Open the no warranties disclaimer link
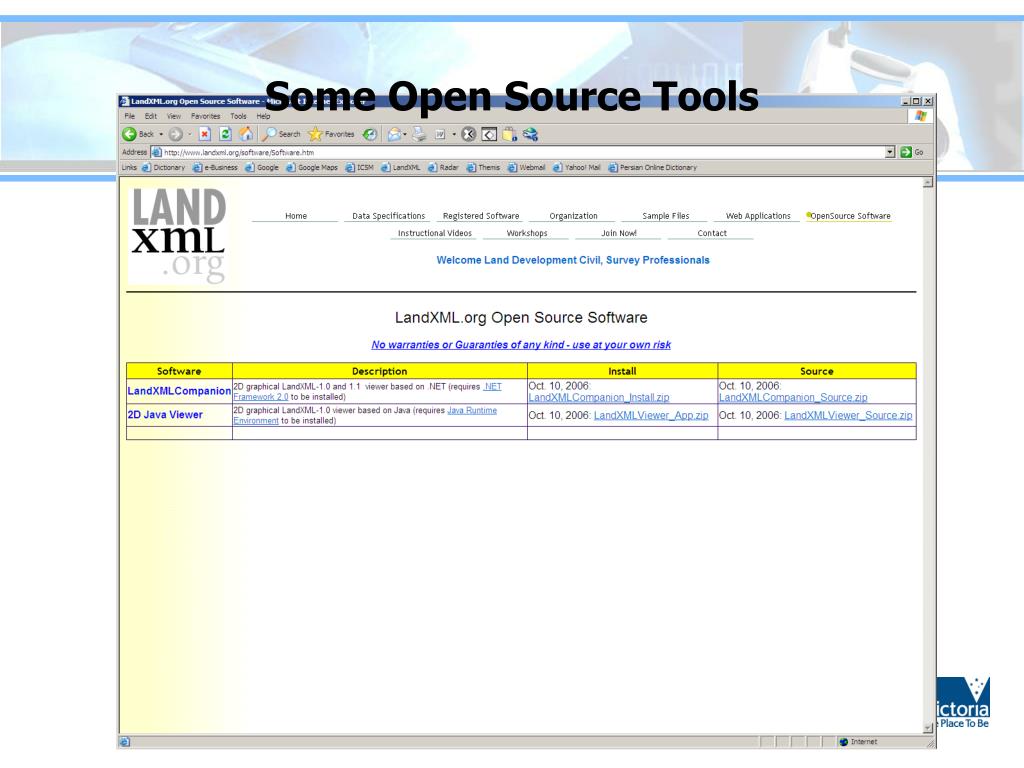 coord(521,345)
